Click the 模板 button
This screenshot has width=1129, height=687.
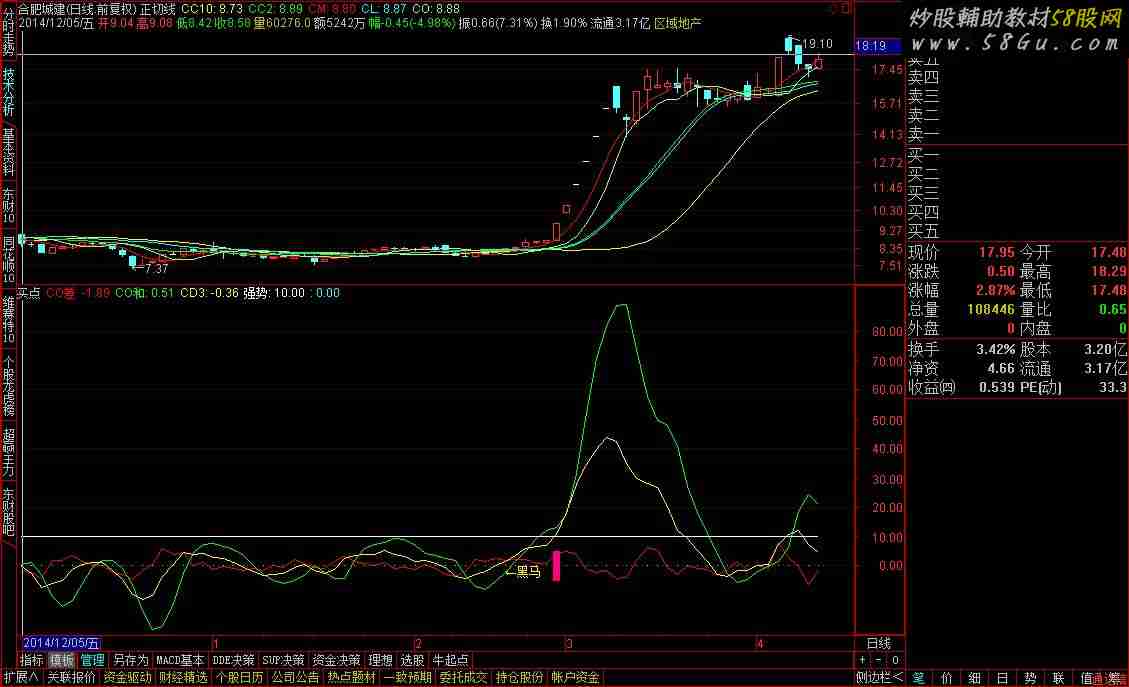(x=62, y=660)
